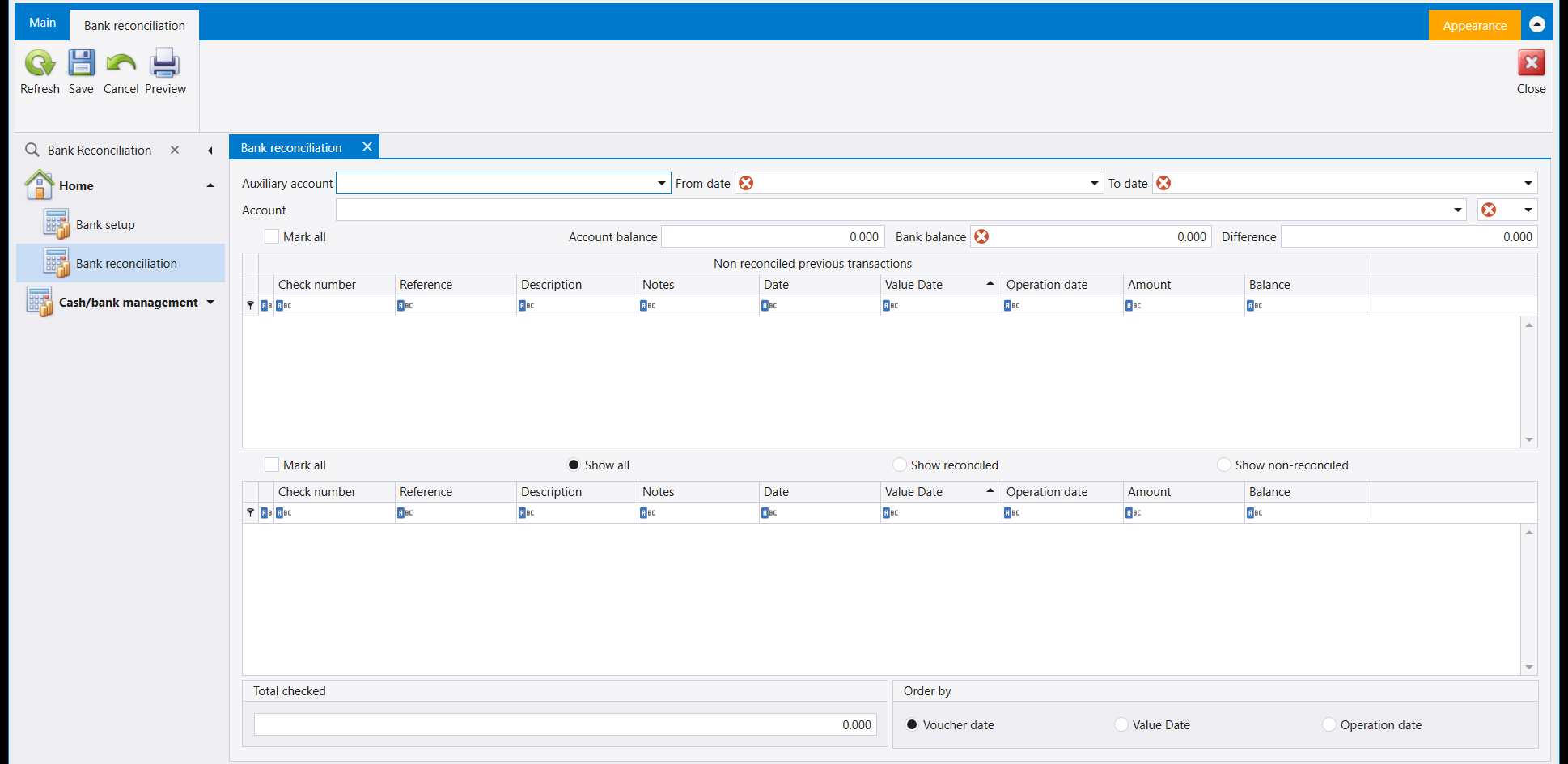Click the filter icon in the lower grid
The width and height of the screenshot is (1568, 764).
coord(251,512)
